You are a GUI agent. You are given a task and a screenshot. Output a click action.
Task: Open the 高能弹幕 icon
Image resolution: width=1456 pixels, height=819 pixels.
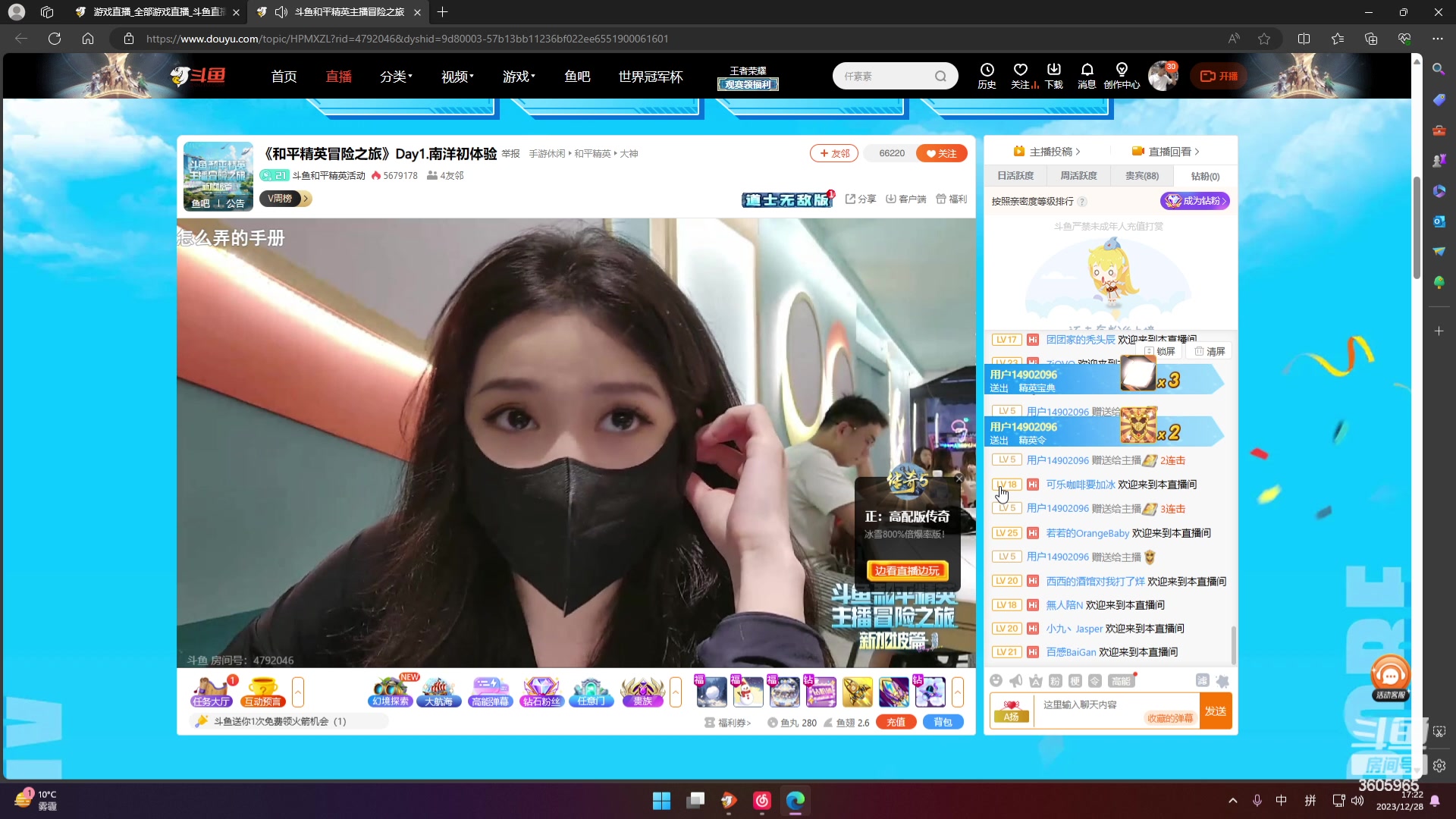pyautogui.click(x=490, y=692)
